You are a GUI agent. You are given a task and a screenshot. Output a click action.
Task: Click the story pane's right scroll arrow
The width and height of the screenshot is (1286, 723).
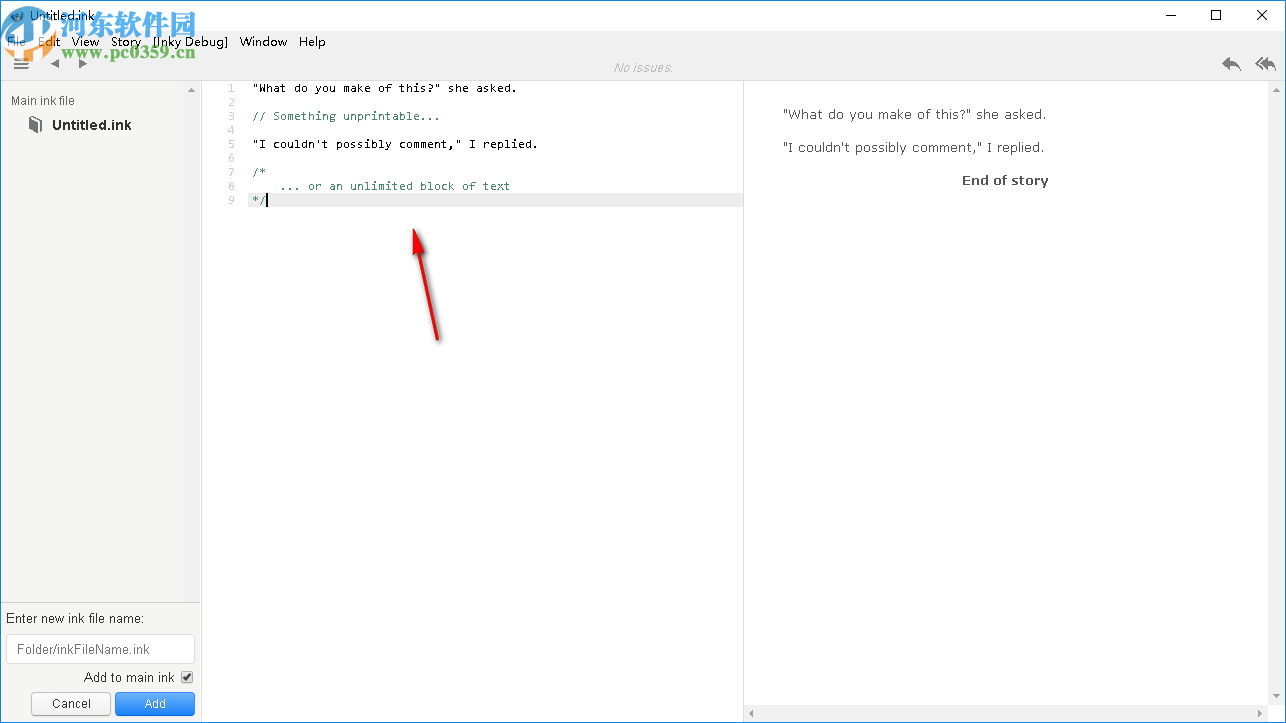(1260, 714)
